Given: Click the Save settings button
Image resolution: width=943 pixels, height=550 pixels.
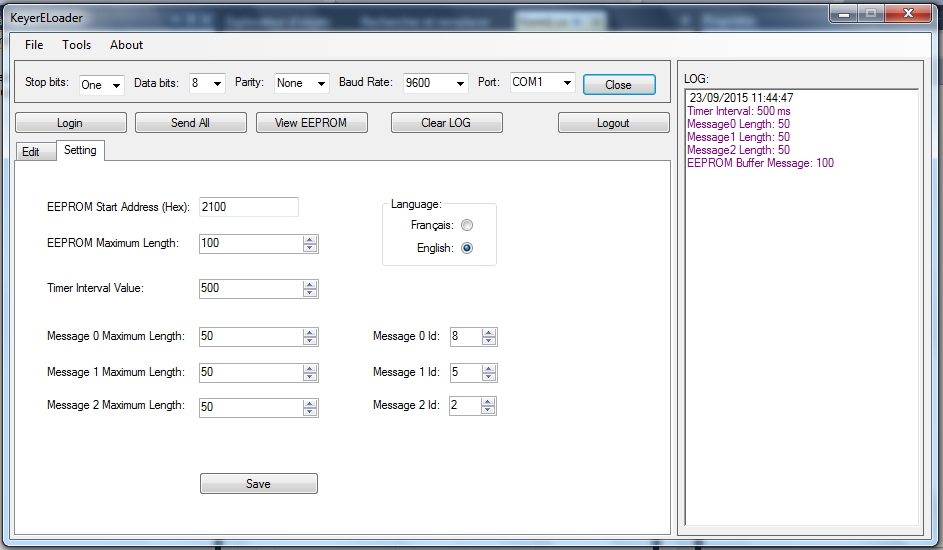Looking at the screenshot, I should pyautogui.click(x=258, y=484).
